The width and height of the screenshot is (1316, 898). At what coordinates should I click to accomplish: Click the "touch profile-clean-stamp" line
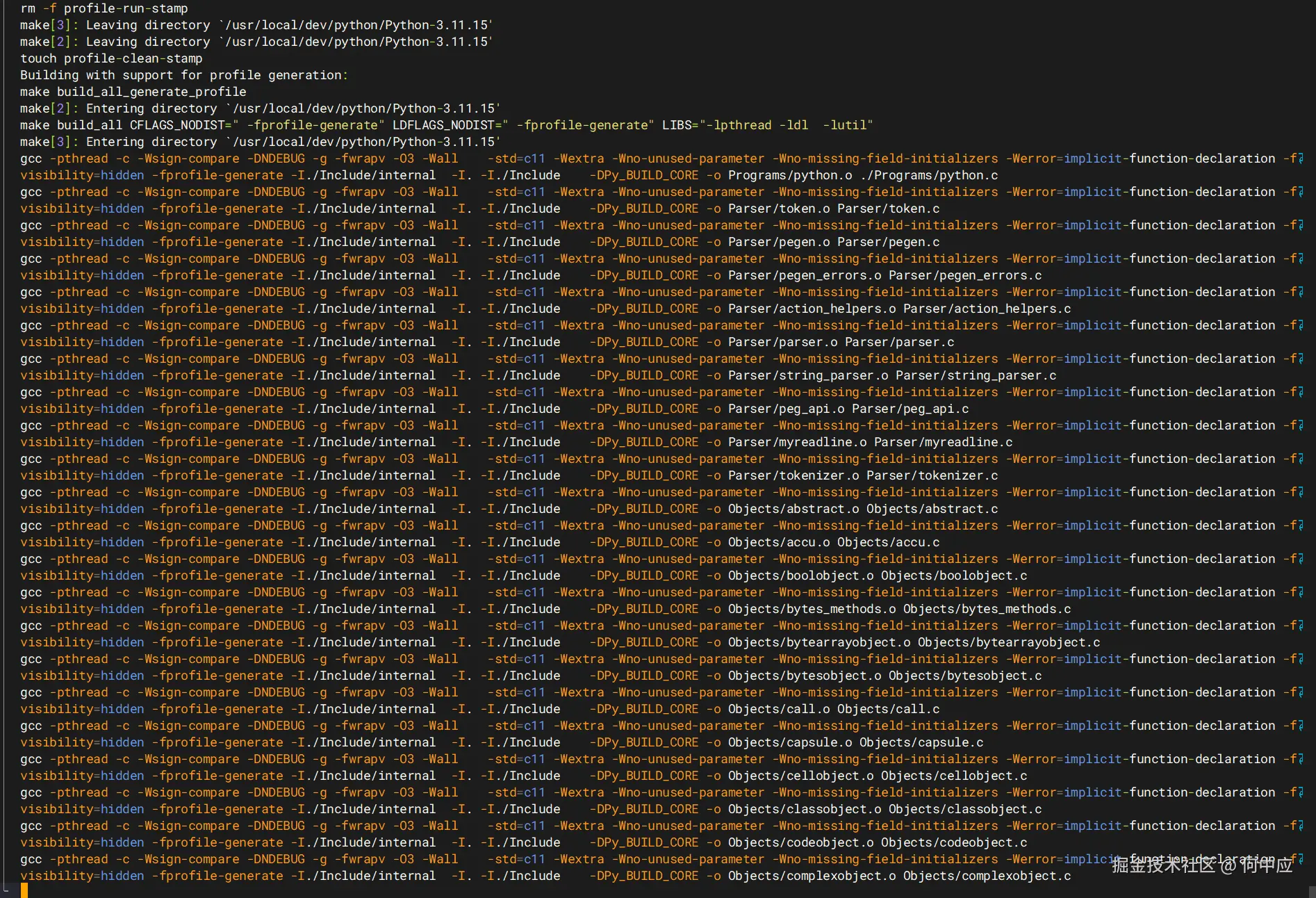pyautogui.click(x=111, y=58)
